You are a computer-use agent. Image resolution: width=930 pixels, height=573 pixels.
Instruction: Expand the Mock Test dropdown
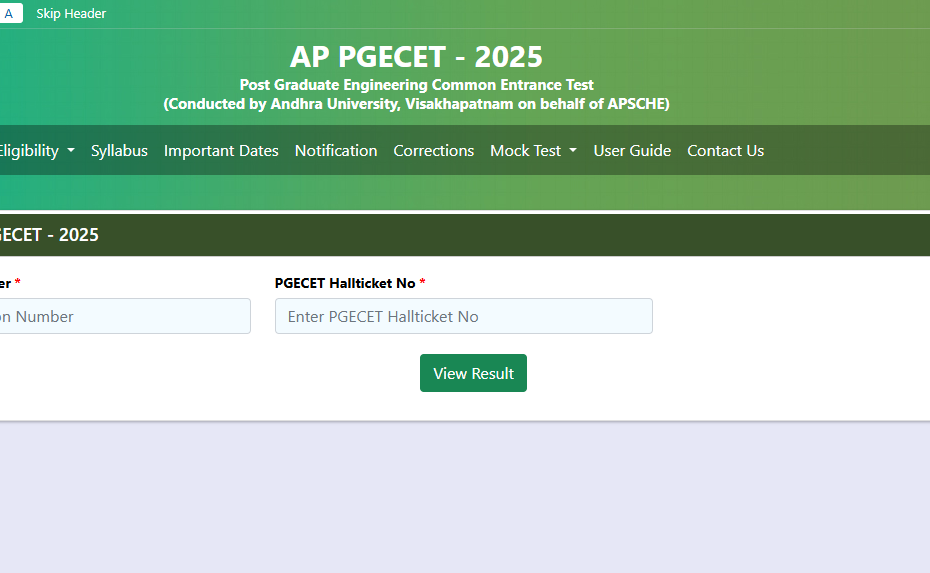(533, 151)
